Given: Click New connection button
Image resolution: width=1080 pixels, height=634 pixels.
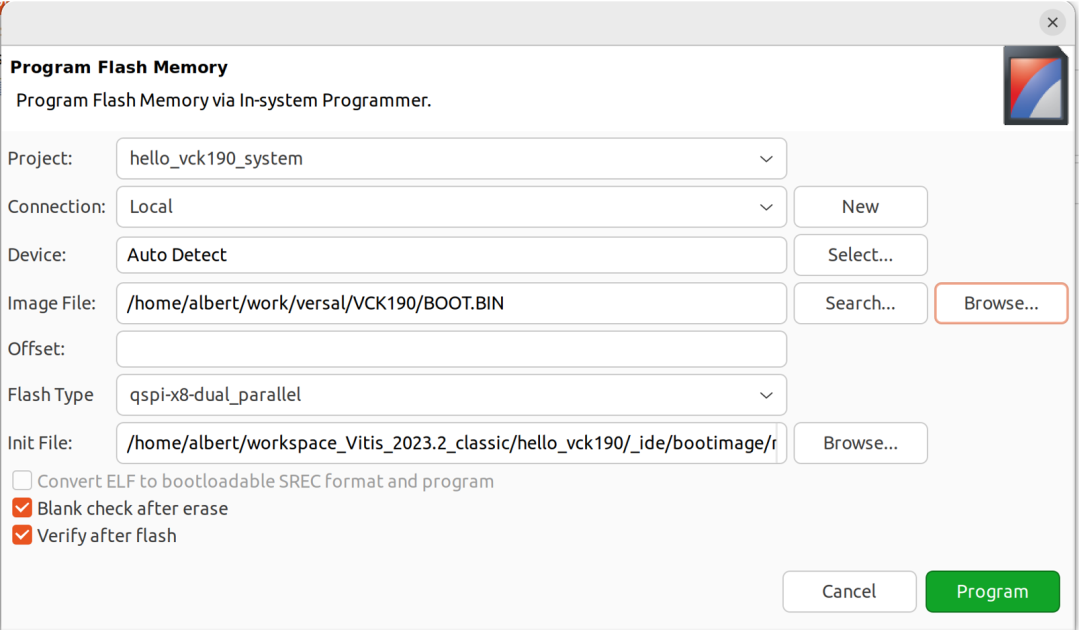Looking at the screenshot, I should coord(860,207).
